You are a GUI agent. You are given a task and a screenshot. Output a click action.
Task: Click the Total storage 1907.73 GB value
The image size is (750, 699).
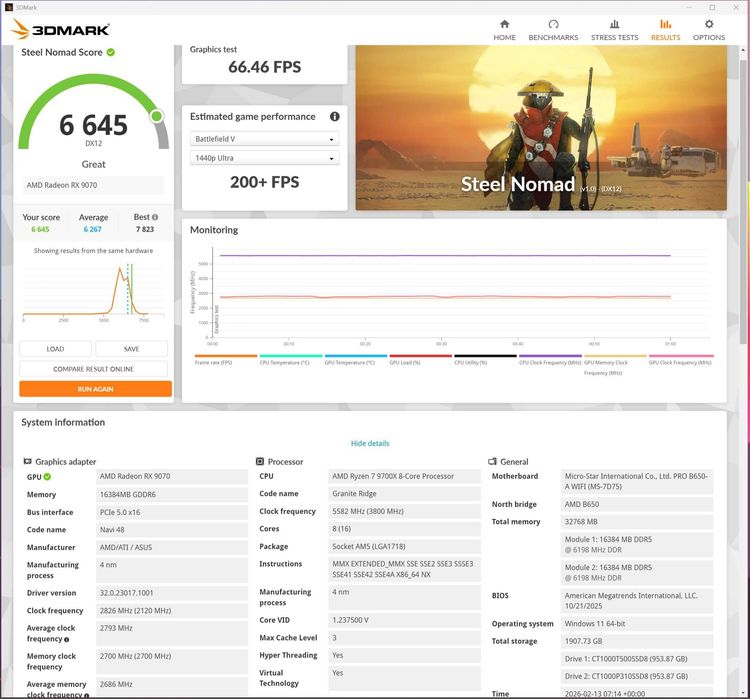[637, 641]
